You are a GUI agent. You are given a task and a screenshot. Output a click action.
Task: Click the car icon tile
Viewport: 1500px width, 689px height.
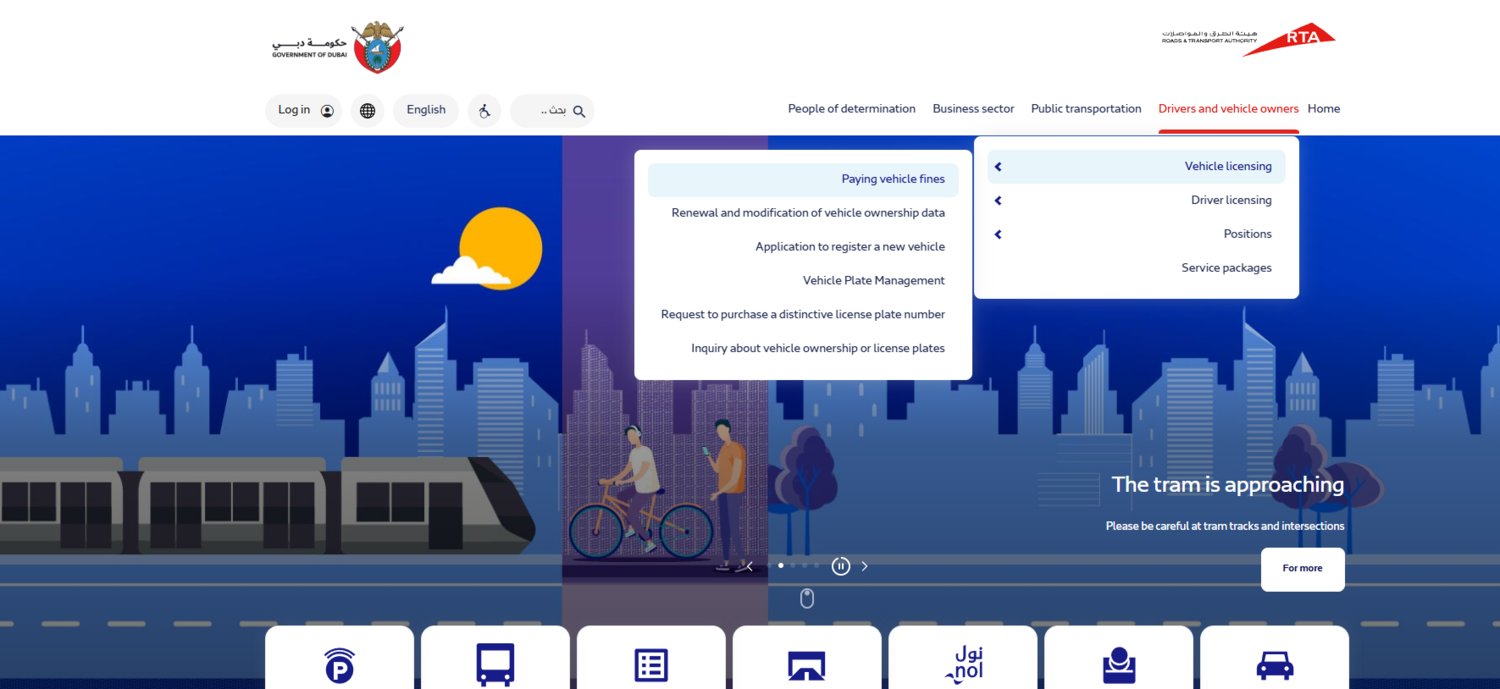1274,664
